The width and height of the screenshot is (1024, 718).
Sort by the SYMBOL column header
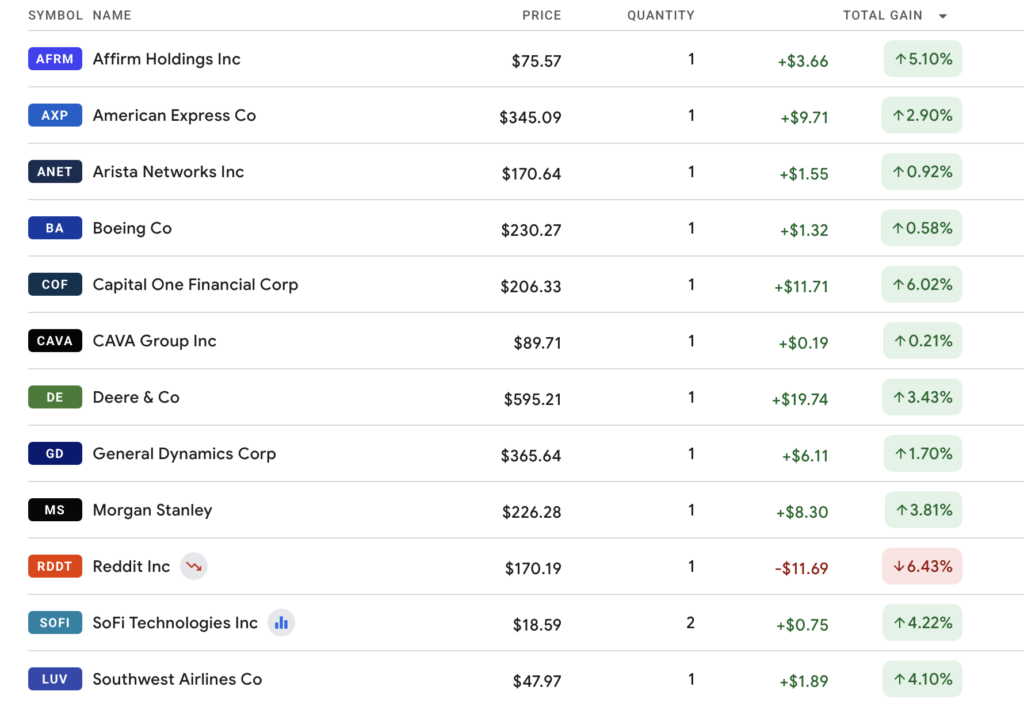click(x=56, y=15)
